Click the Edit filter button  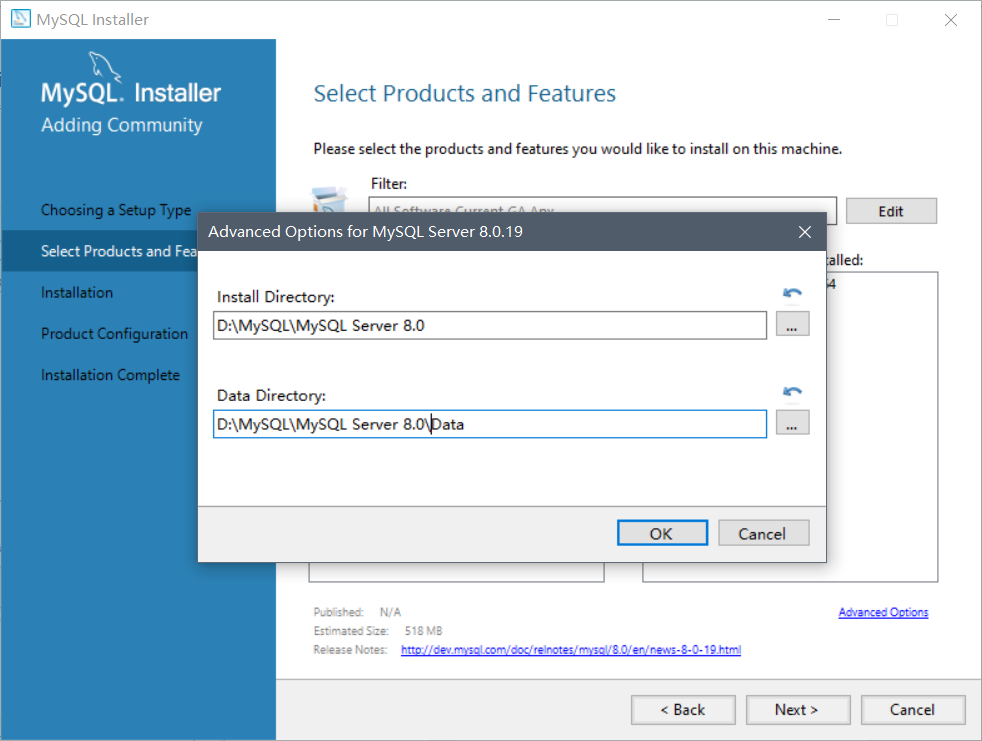[x=891, y=211]
